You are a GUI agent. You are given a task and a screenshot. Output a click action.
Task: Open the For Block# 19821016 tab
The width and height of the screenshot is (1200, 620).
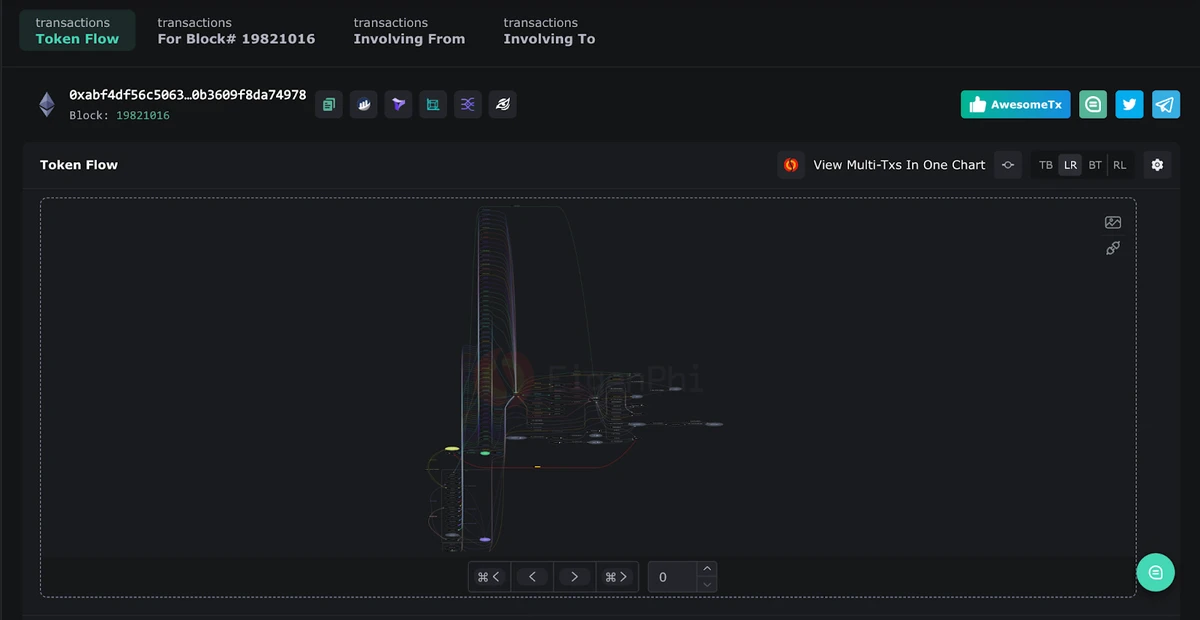pyautogui.click(x=236, y=31)
